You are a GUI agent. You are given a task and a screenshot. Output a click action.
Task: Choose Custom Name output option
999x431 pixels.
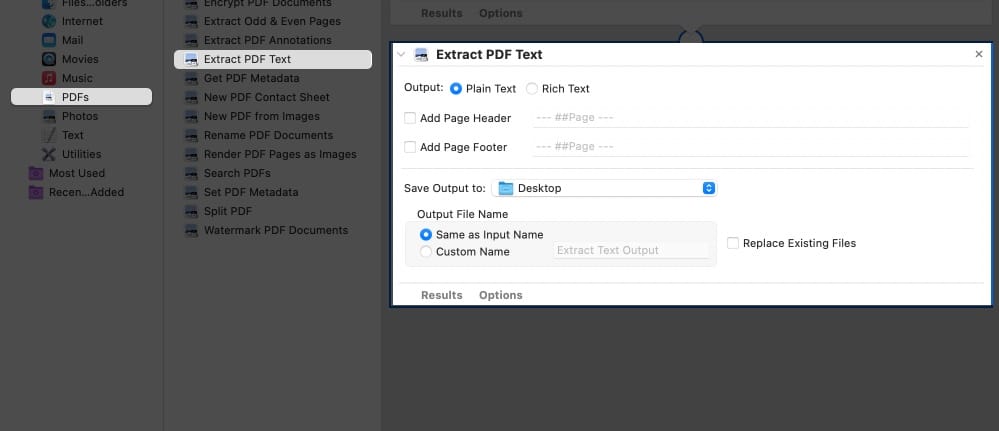pos(426,252)
